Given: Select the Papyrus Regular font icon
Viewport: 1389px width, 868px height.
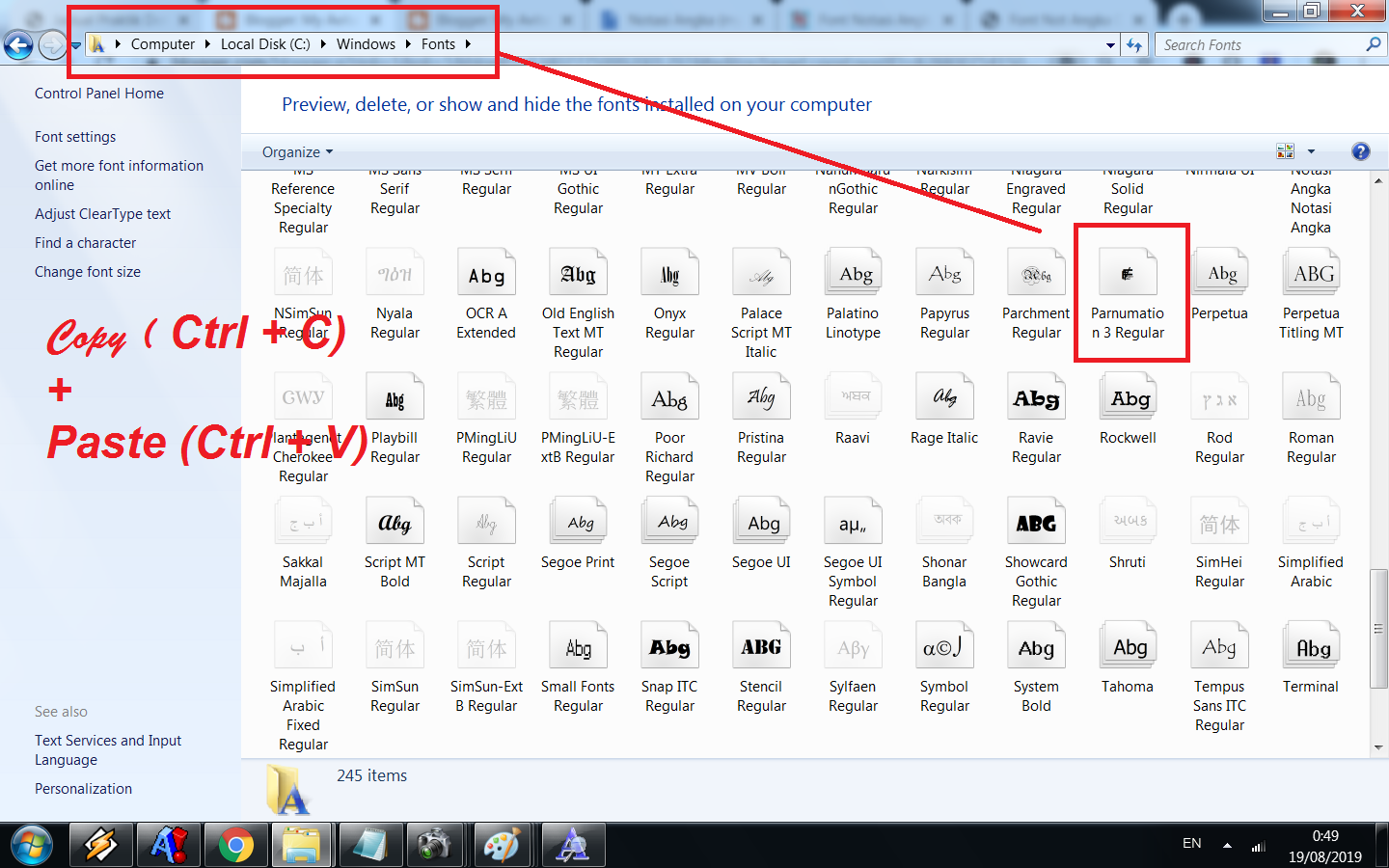Looking at the screenshot, I should click(944, 274).
